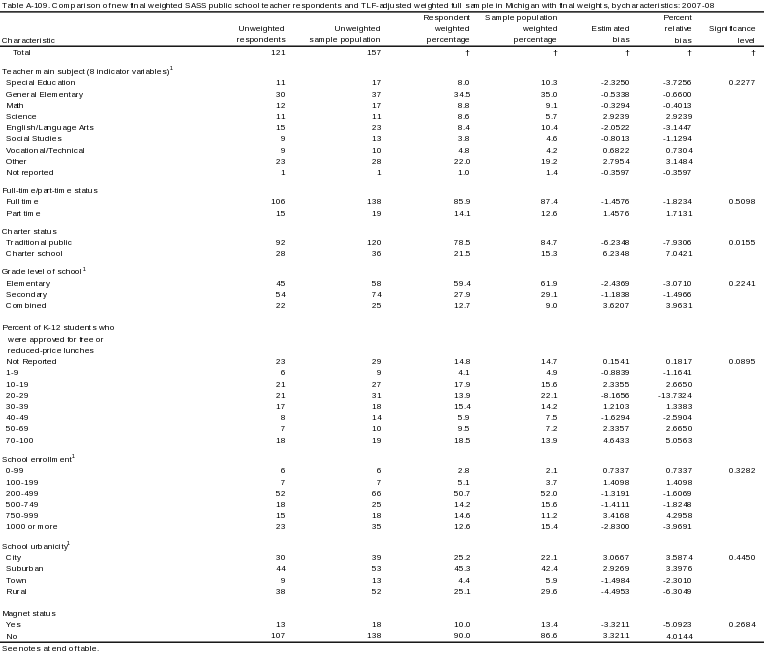Select the Grade level of school heading
The height and width of the screenshot is (654, 764).
tap(44, 271)
